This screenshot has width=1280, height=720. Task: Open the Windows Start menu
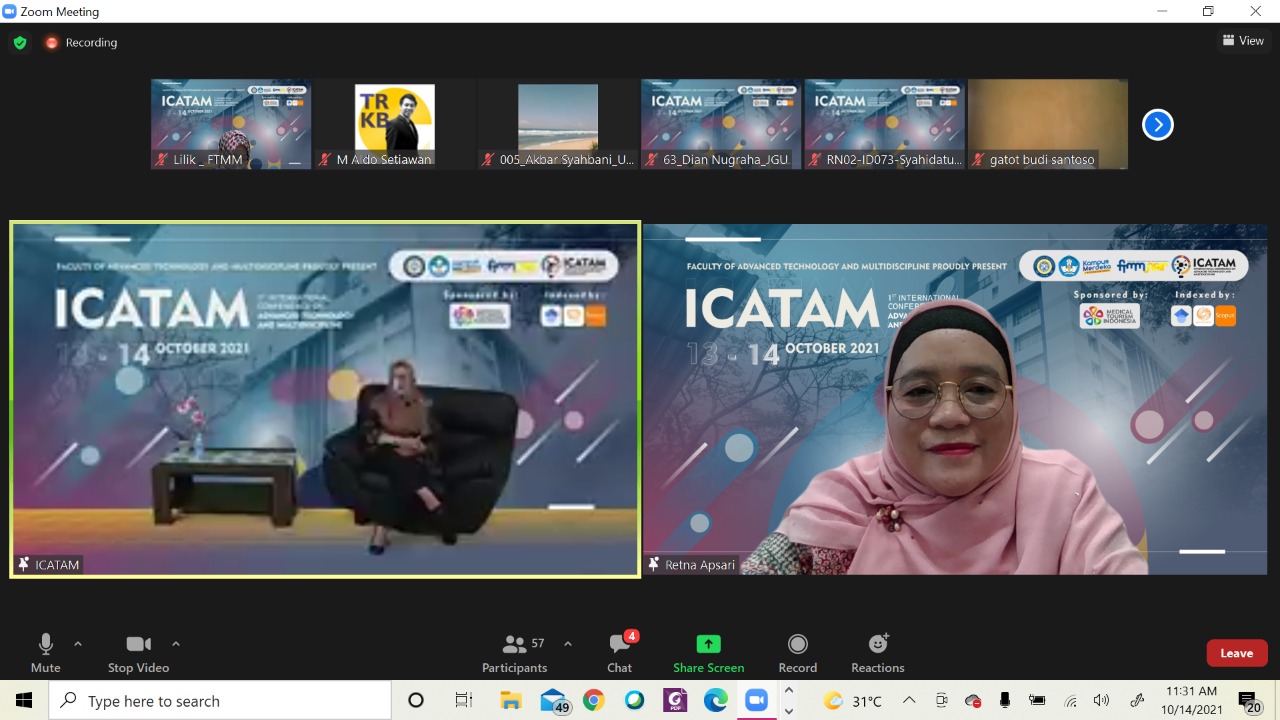pos(24,701)
